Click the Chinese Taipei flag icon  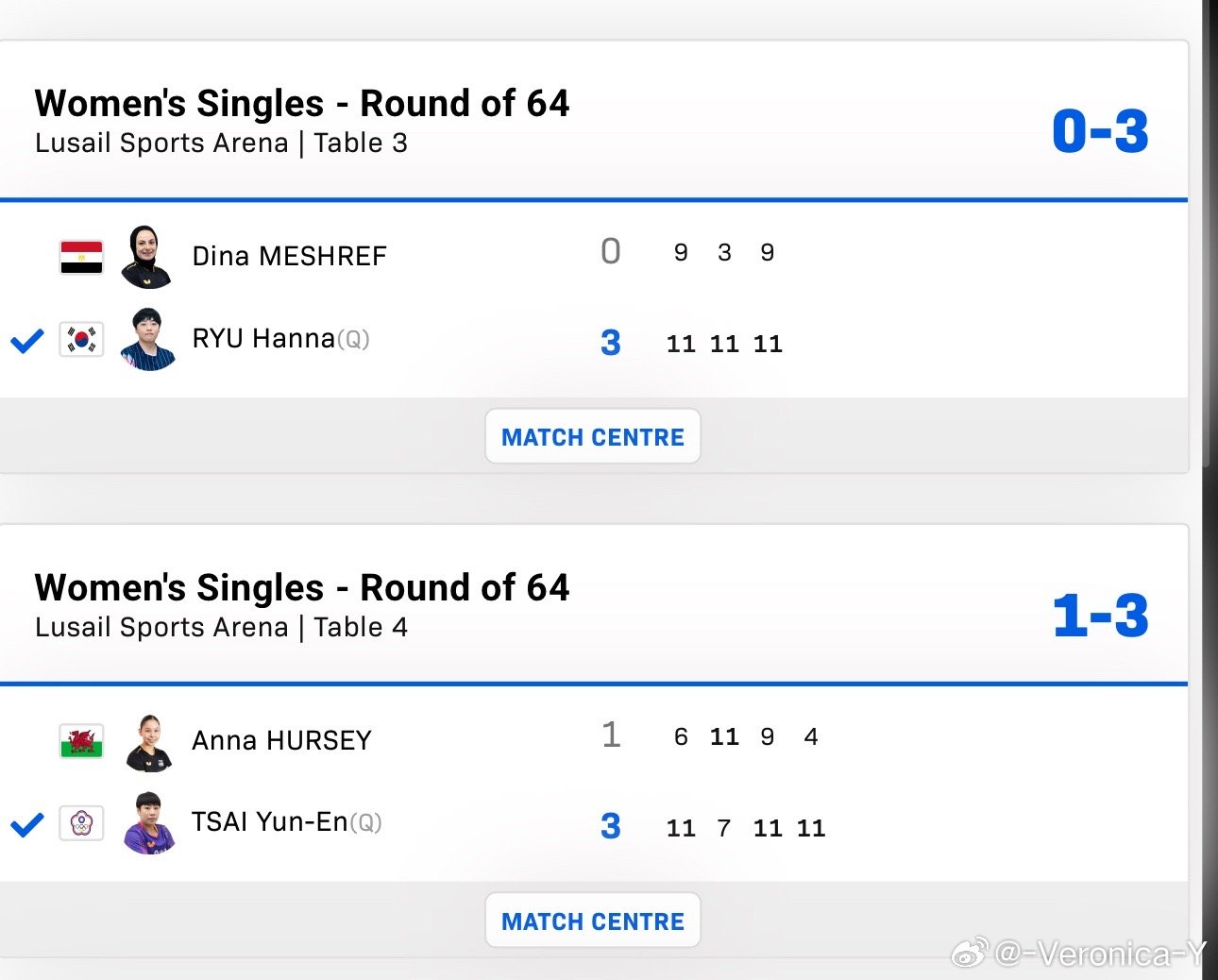pos(81,823)
